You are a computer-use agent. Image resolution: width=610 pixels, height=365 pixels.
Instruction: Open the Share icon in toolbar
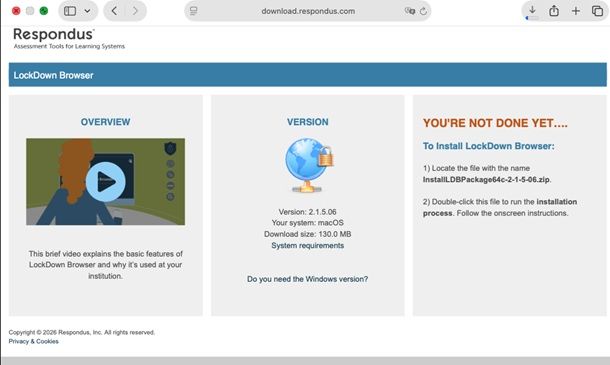click(x=554, y=11)
